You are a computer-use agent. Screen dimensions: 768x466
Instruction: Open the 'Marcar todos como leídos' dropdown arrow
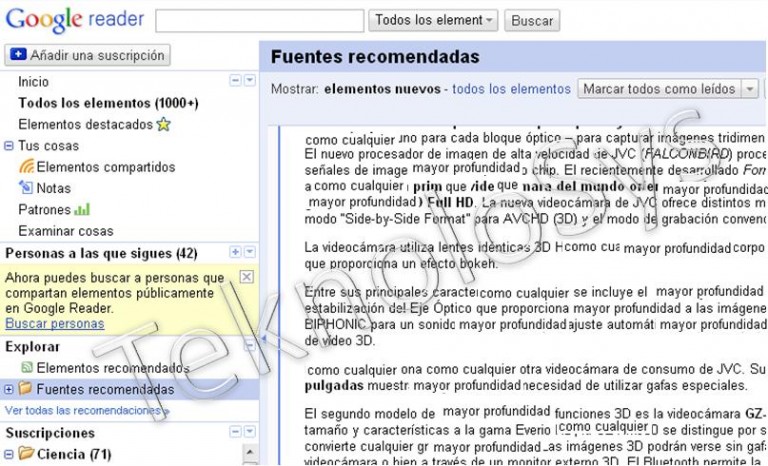(749, 89)
